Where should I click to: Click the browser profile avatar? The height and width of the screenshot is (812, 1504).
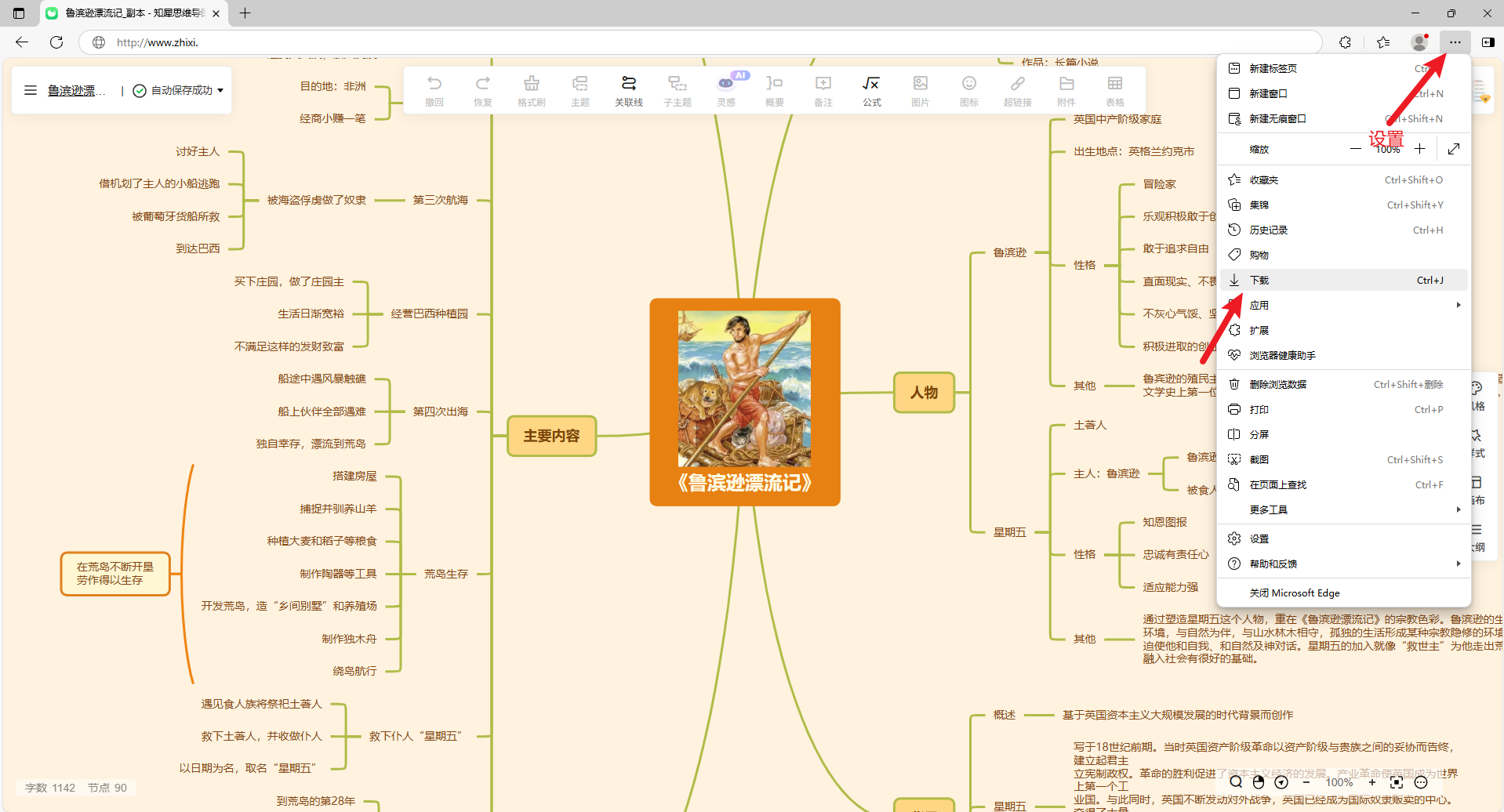point(1419,42)
